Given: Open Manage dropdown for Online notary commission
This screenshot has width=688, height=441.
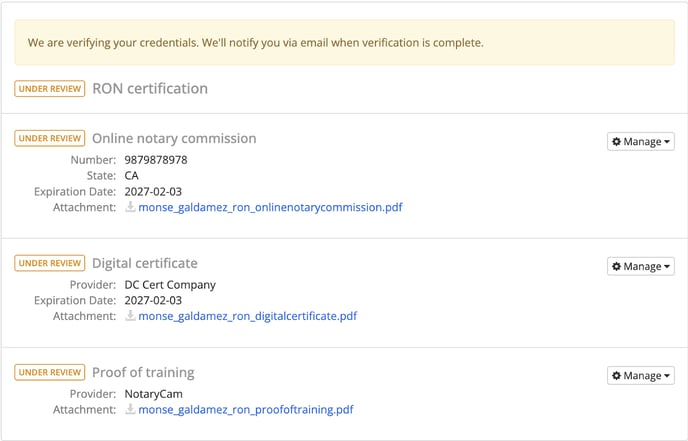Looking at the screenshot, I should tap(641, 141).
